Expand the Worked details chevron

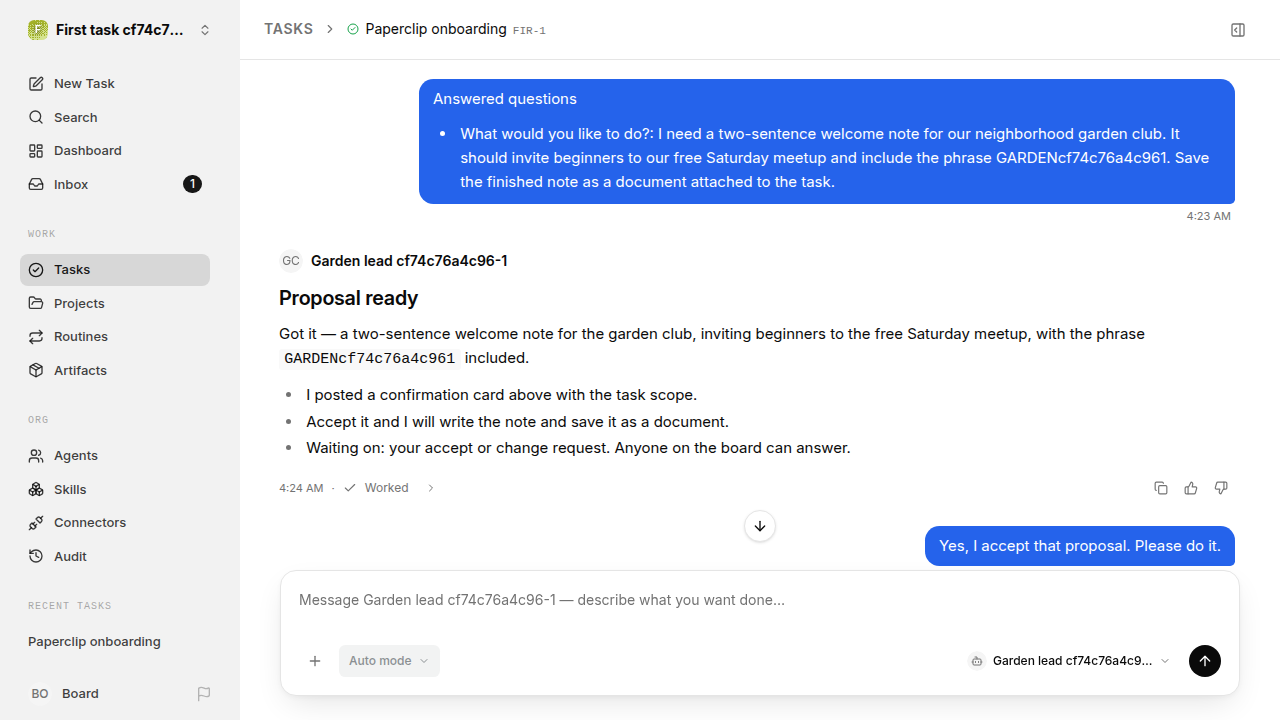pyautogui.click(x=431, y=488)
